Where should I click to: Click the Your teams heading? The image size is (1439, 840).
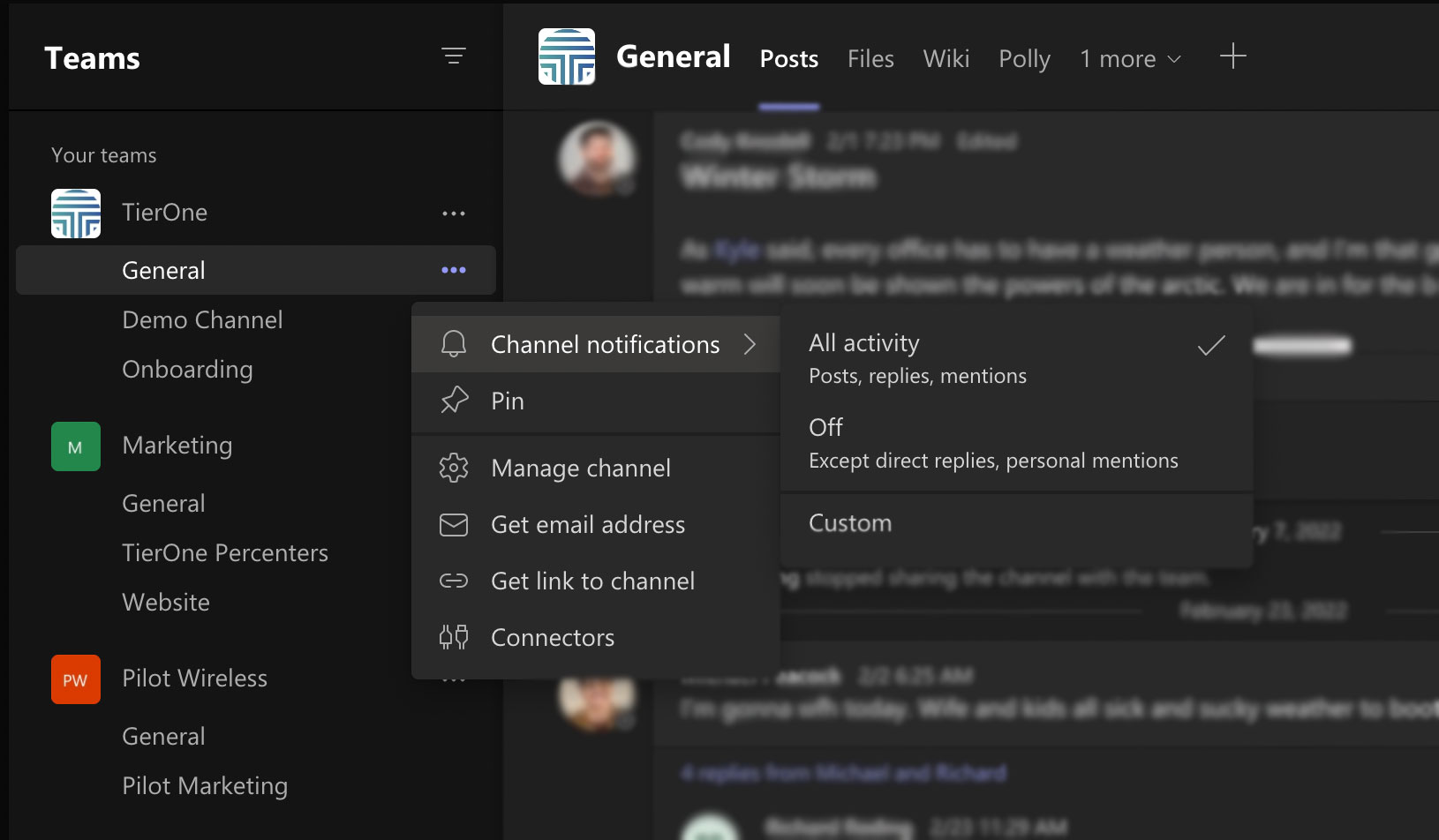click(104, 155)
